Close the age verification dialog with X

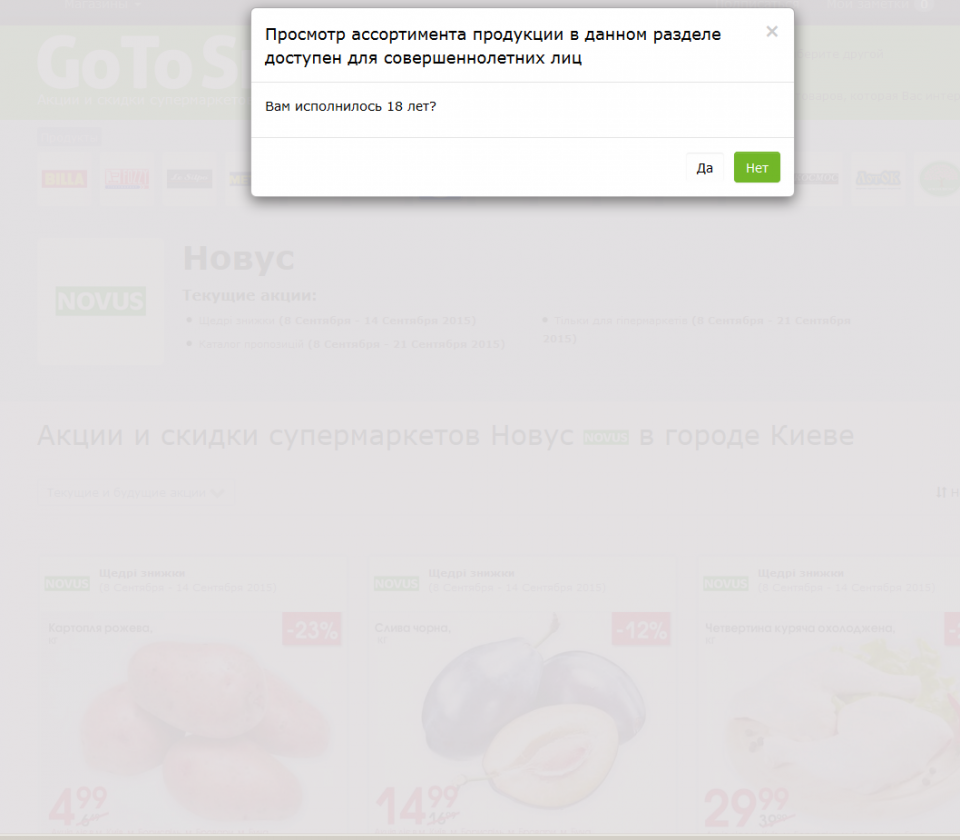pyautogui.click(x=771, y=32)
